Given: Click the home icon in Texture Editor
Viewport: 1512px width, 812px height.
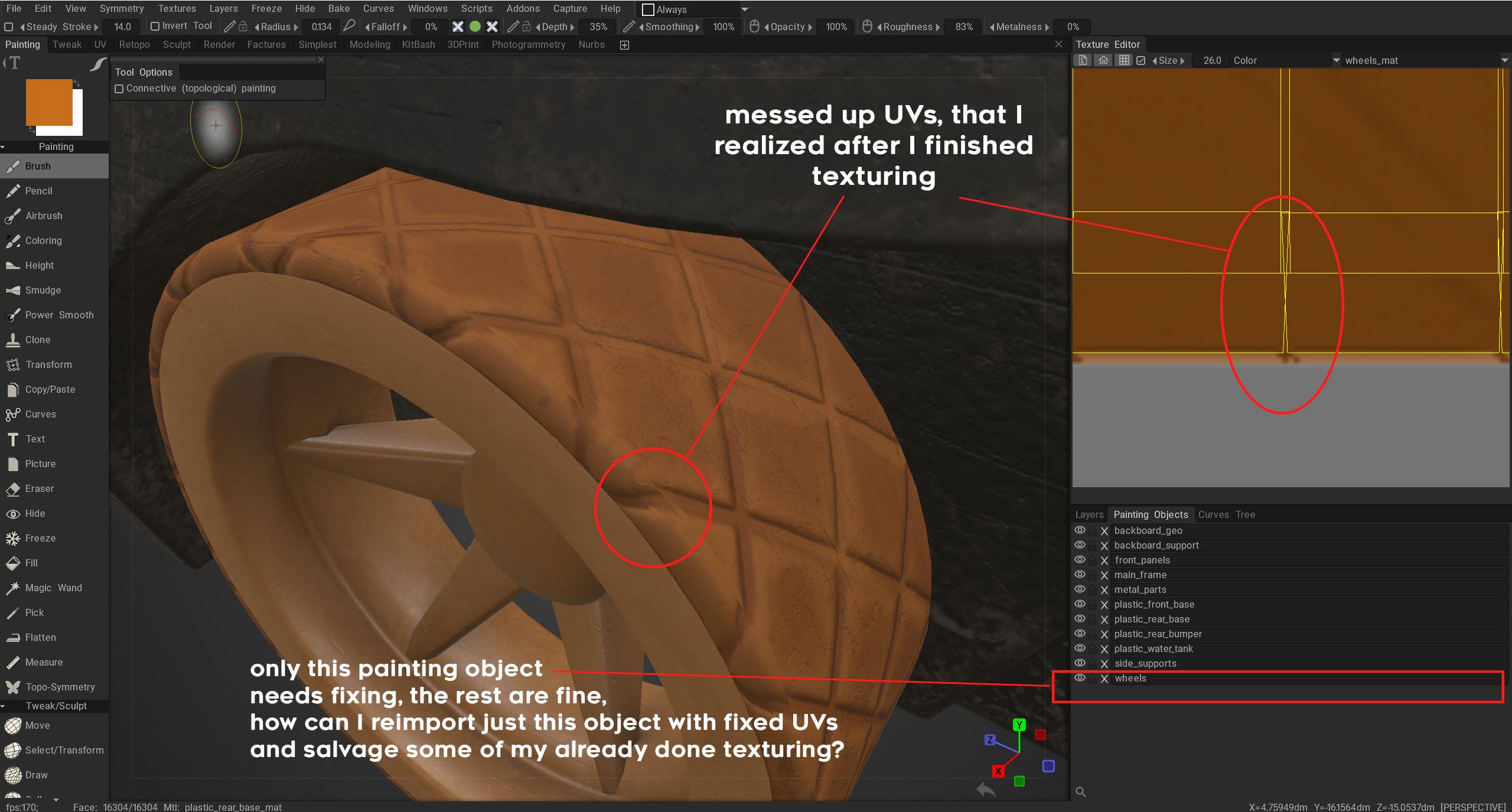Looking at the screenshot, I should click(x=1103, y=60).
